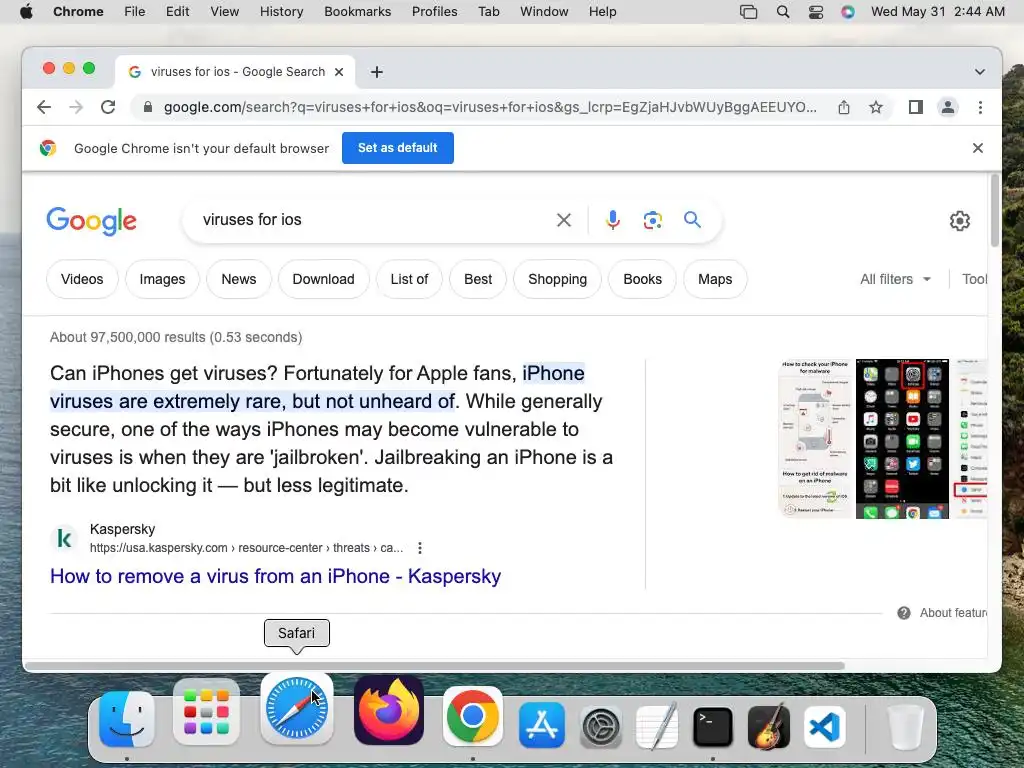This screenshot has width=1024, height=768.
Task: Open the malware check infographic thumbnail
Action: 815,439
